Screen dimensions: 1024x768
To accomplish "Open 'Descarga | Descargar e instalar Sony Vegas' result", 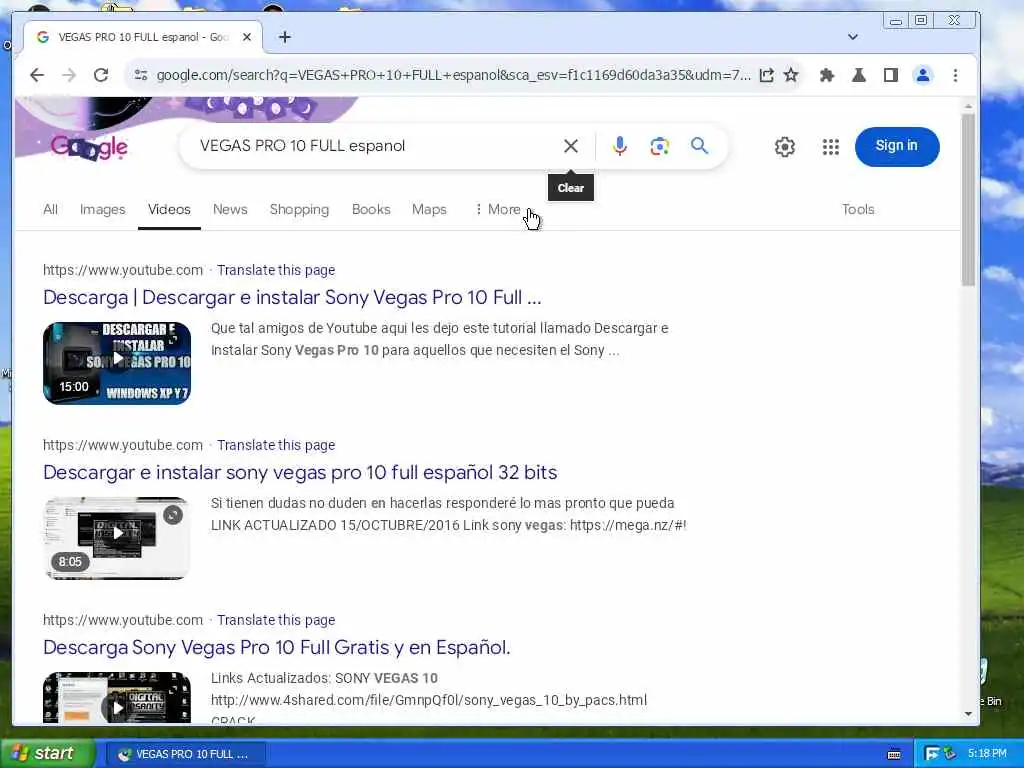I will (x=292, y=298).
